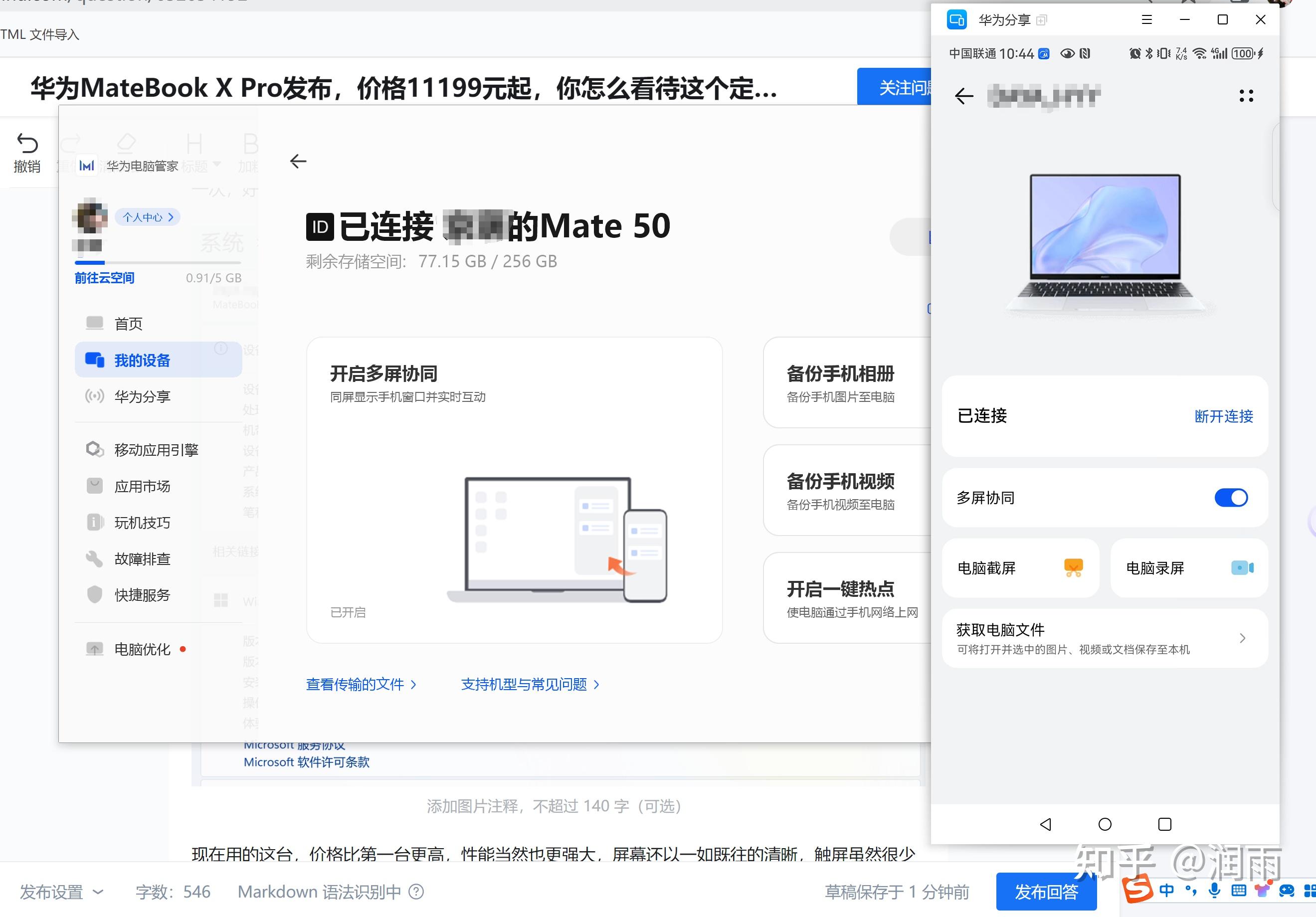The width and height of the screenshot is (1316, 917).
Task: Toggle the 多屏协同 switch off
Action: (1231, 498)
